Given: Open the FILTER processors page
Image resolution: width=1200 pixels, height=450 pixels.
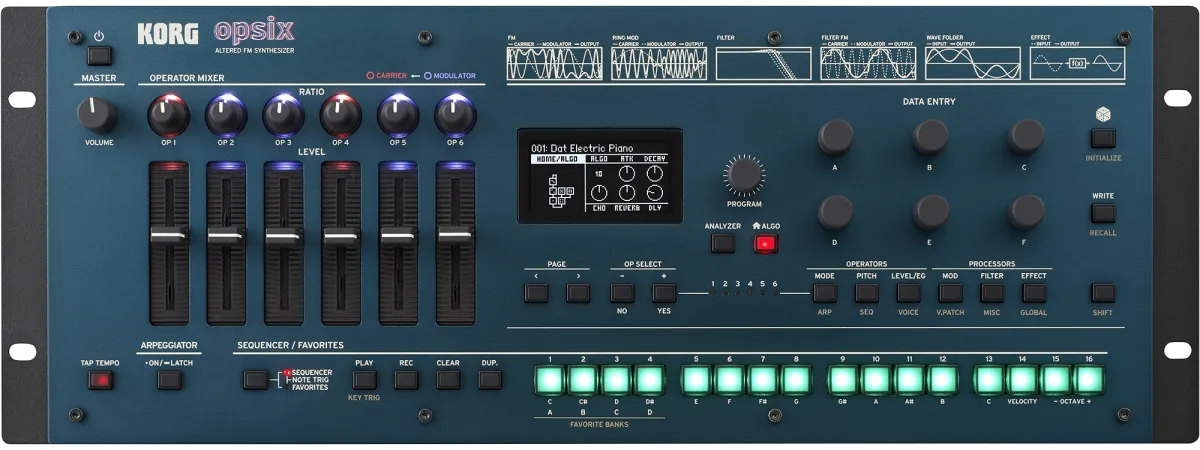Looking at the screenshot, I should tap(992, 293).
